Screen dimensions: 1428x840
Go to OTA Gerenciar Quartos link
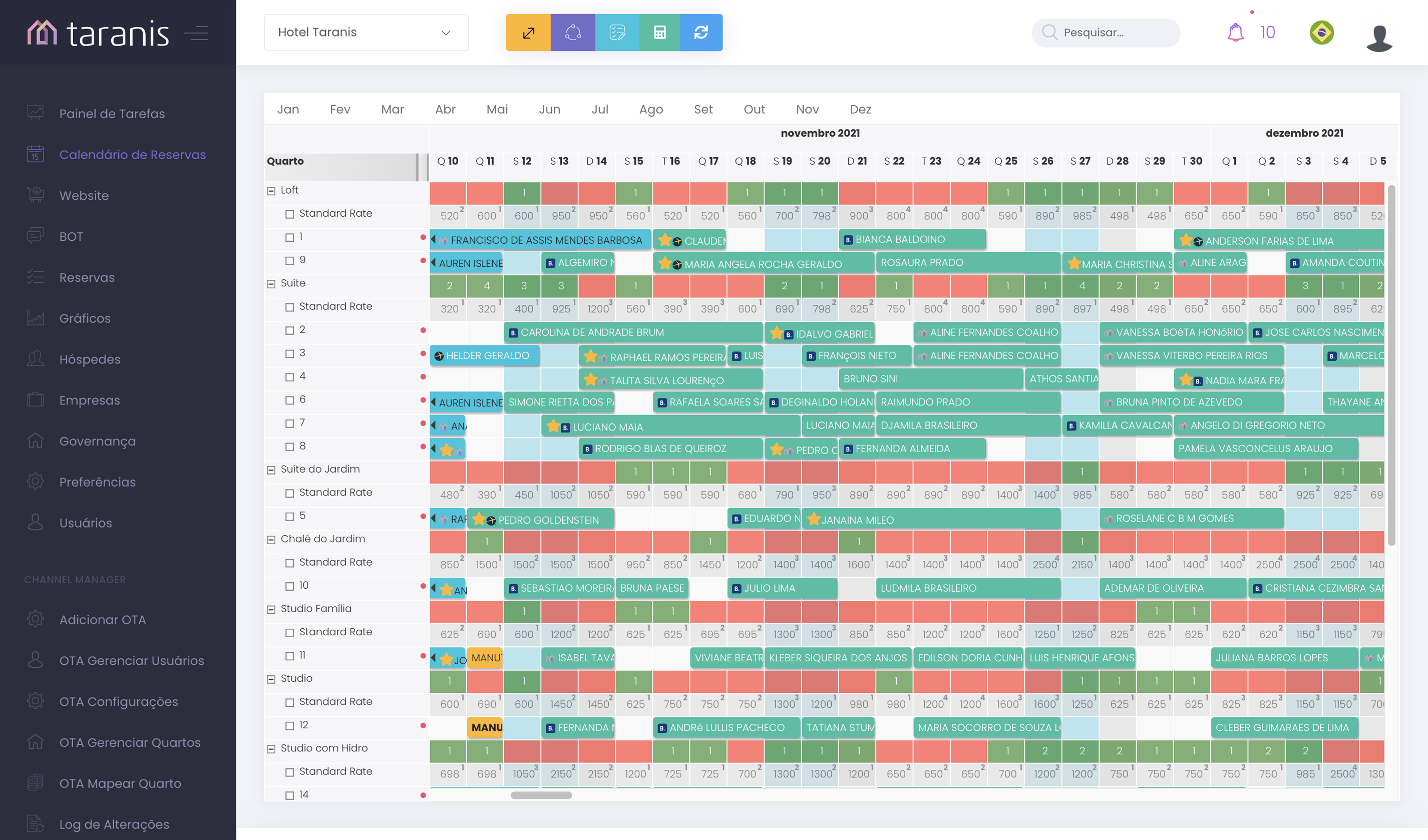point(130,742)
